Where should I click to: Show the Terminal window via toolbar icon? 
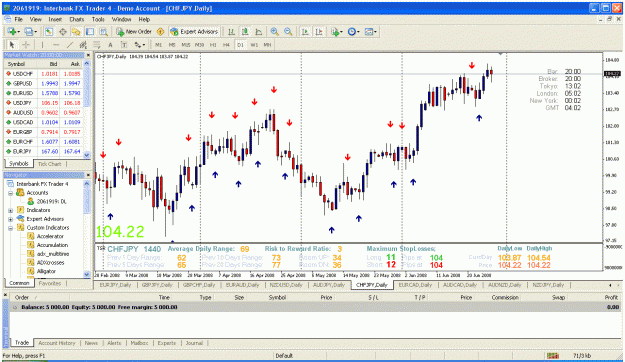(x=90, y=31)
